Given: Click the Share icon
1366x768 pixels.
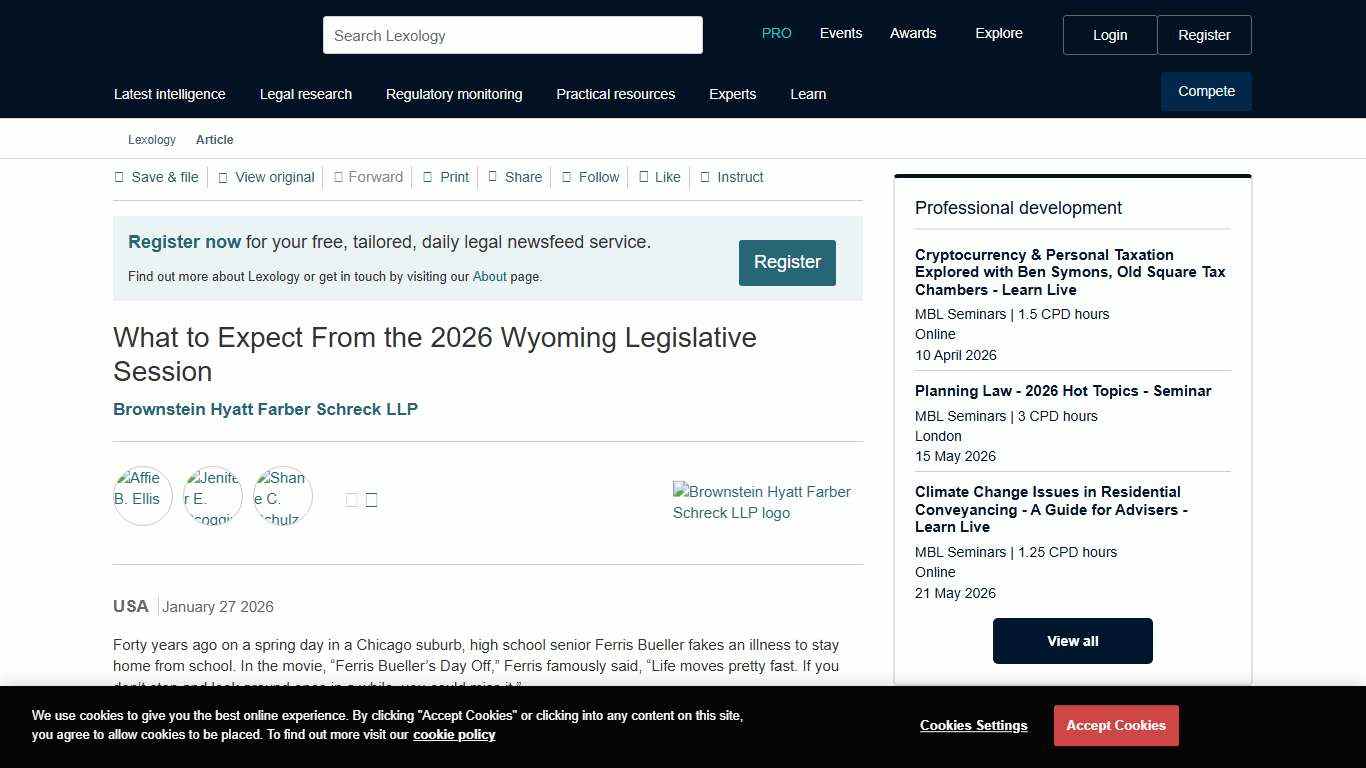Looking at the screenshot, I should pos(492,177).
